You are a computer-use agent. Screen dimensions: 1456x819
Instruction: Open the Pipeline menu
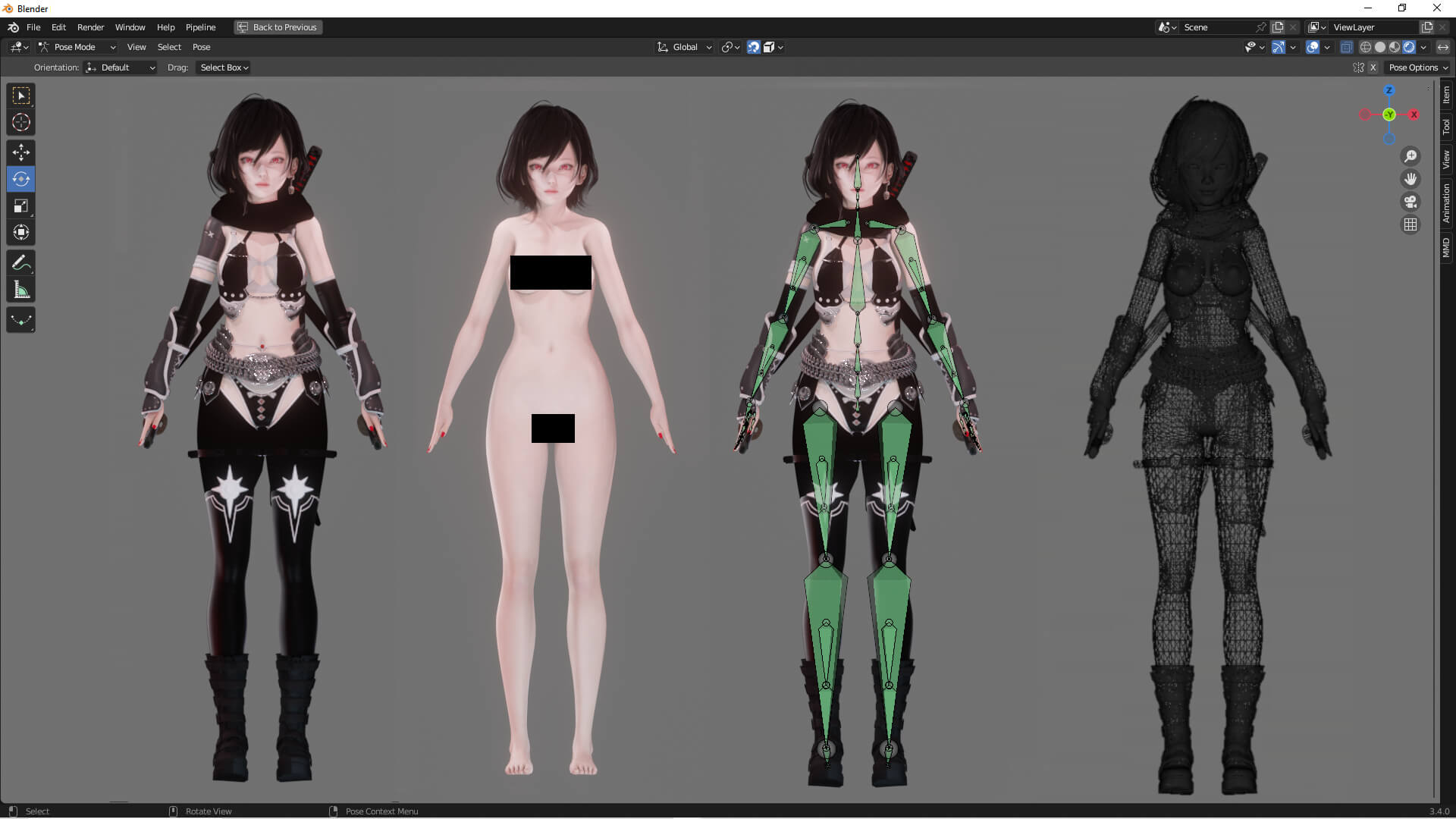(x=200, y=27)
